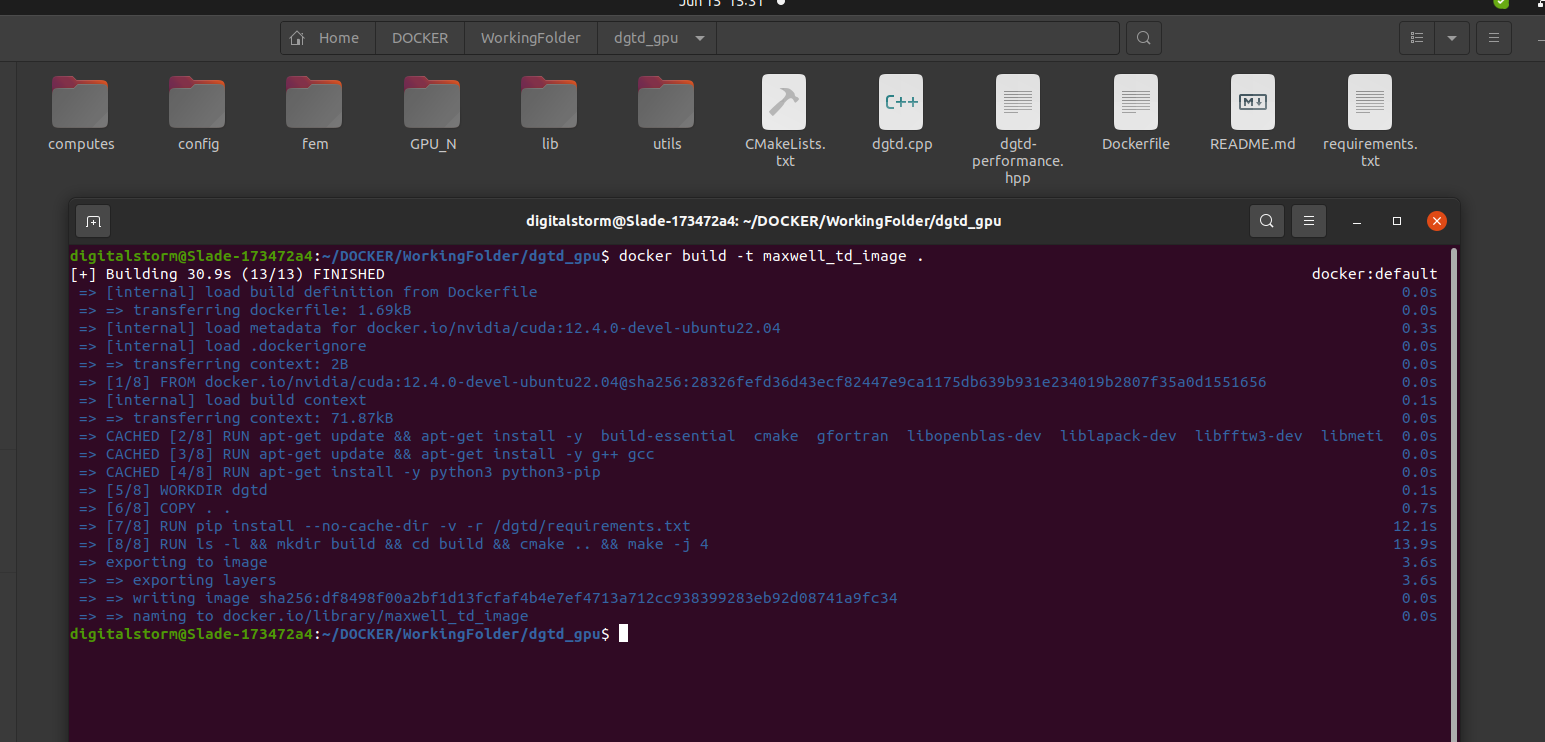Open the dgtd_gpu path bar dropdown
This screenshot has width=1545, height=742.
(699, 38)
